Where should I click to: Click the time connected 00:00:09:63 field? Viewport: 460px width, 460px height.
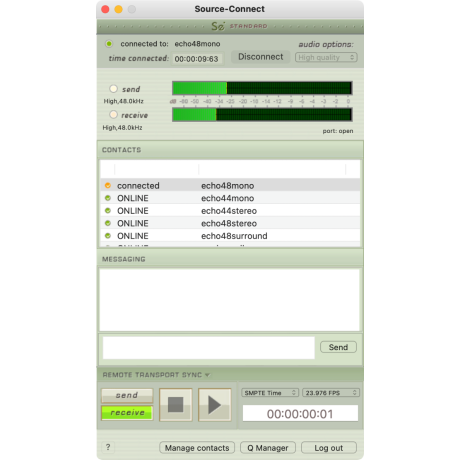(x=197, y=59)
